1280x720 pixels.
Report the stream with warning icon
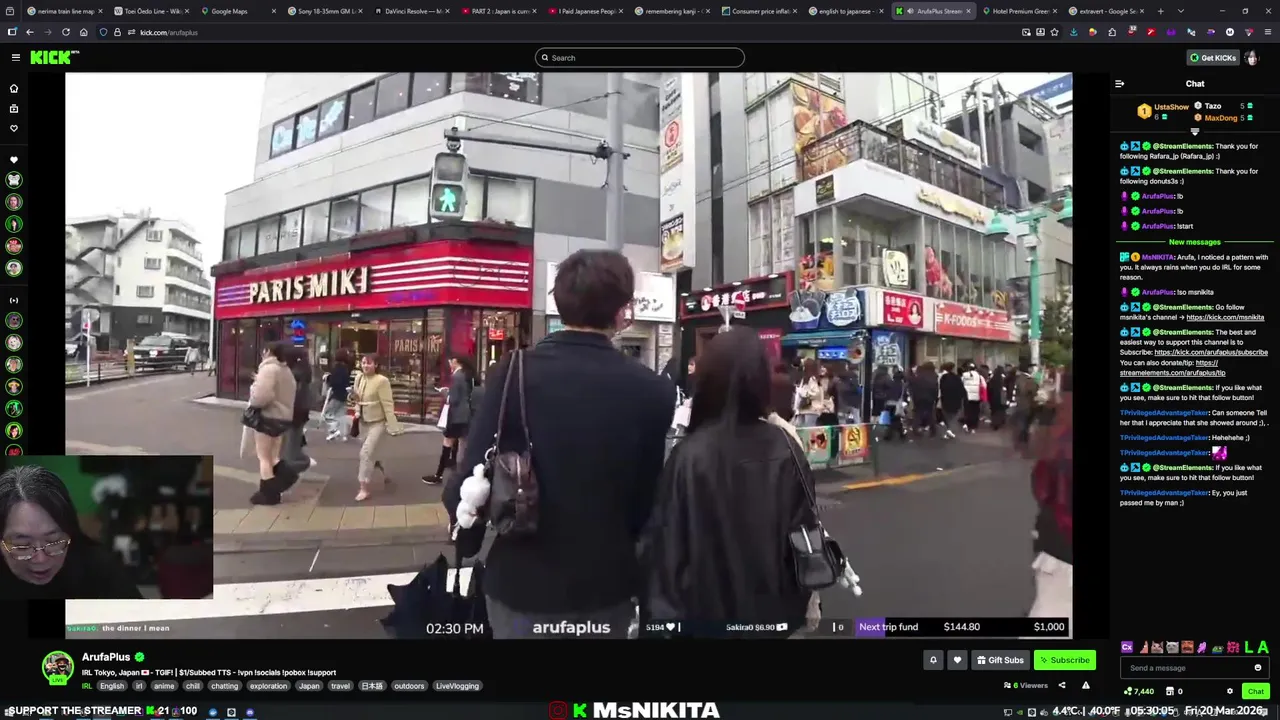pos(1085,686)
